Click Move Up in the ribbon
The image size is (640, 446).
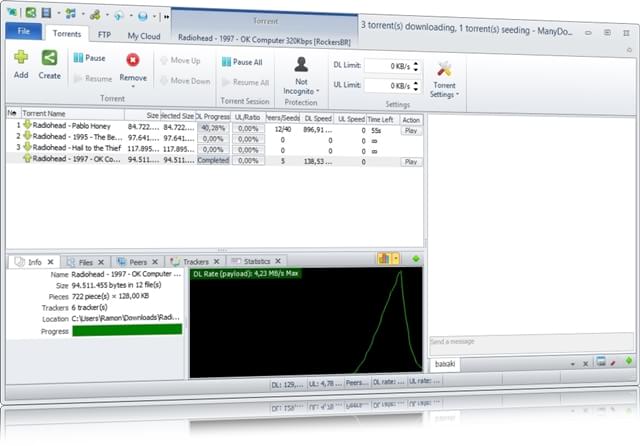[x=180, y=60]
